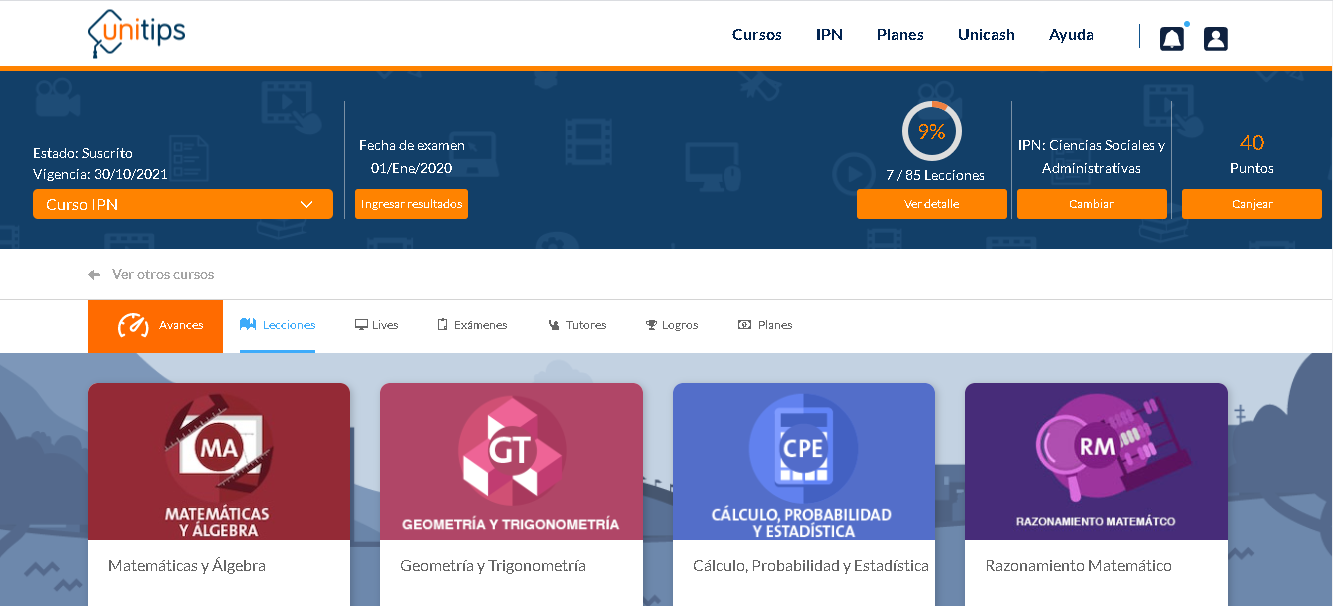Image resolution: width=1333 pixels, height=606 pixels.
Task: Switch to the Planes tab below banner
Action: [x=765, y=326]
